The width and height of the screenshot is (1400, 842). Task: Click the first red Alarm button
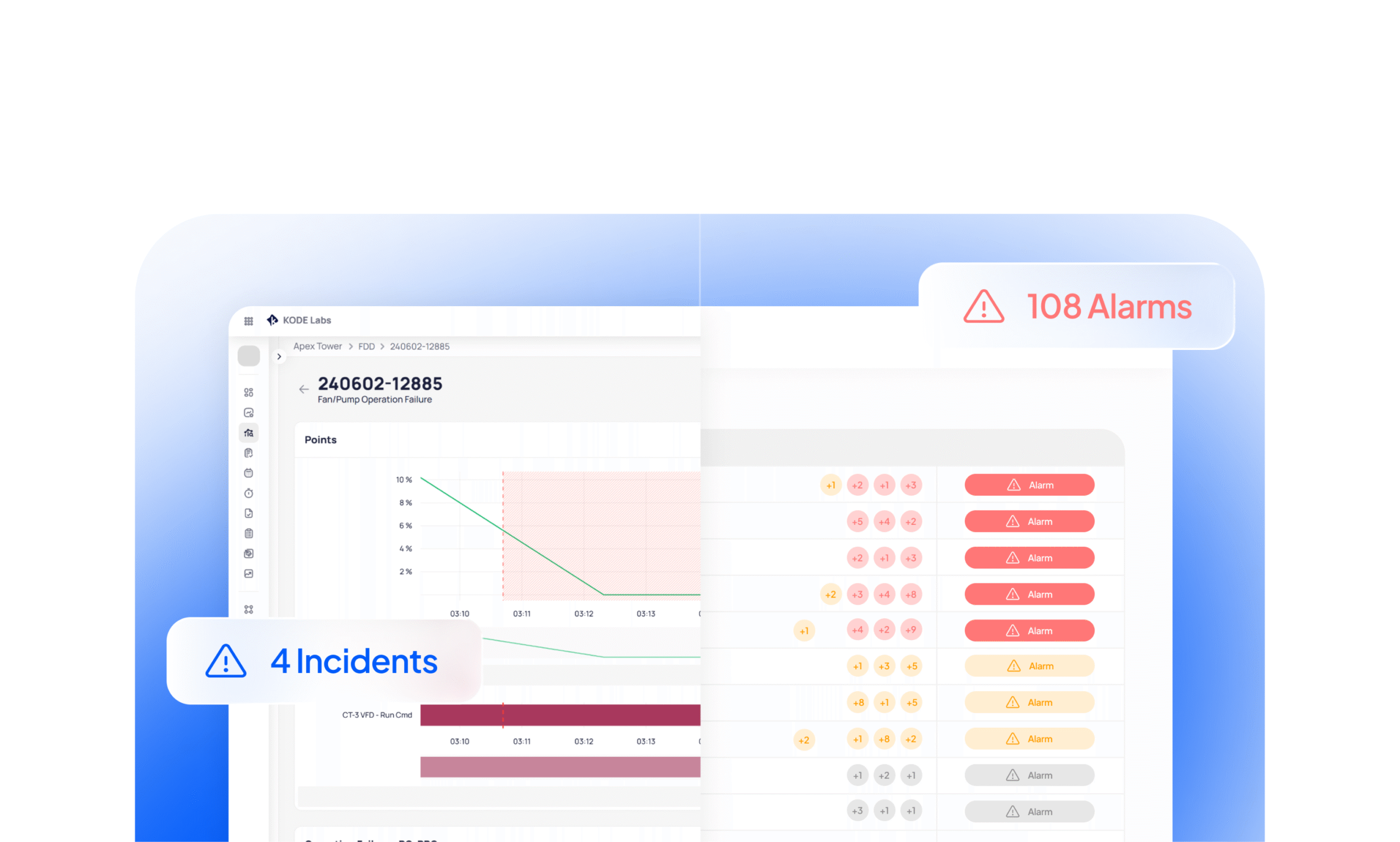1029,485
